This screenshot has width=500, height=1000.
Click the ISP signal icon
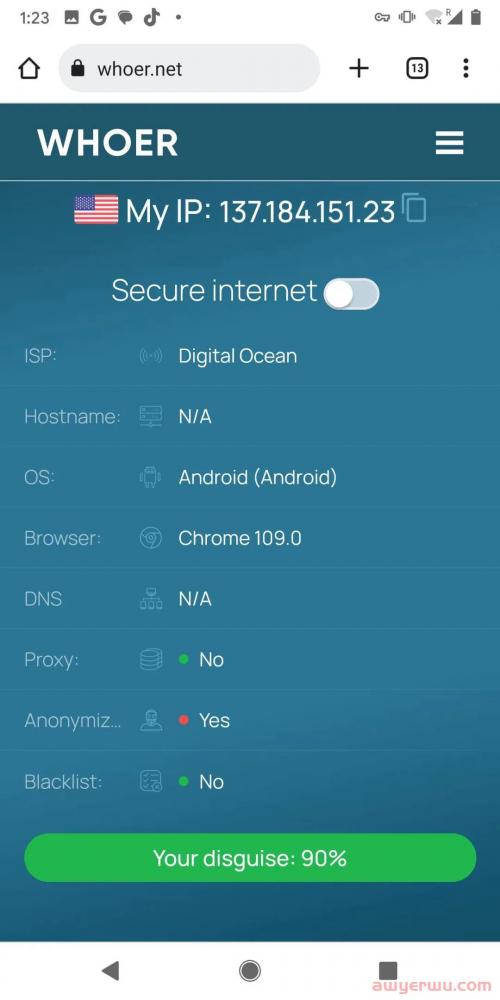coord(151,356)
